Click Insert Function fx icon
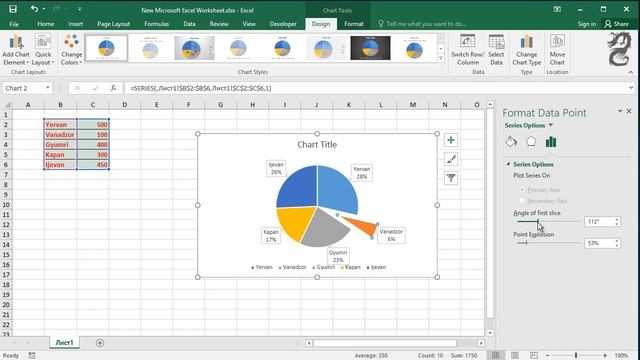The height and width of the screenshot is (360, 640). 113,88
